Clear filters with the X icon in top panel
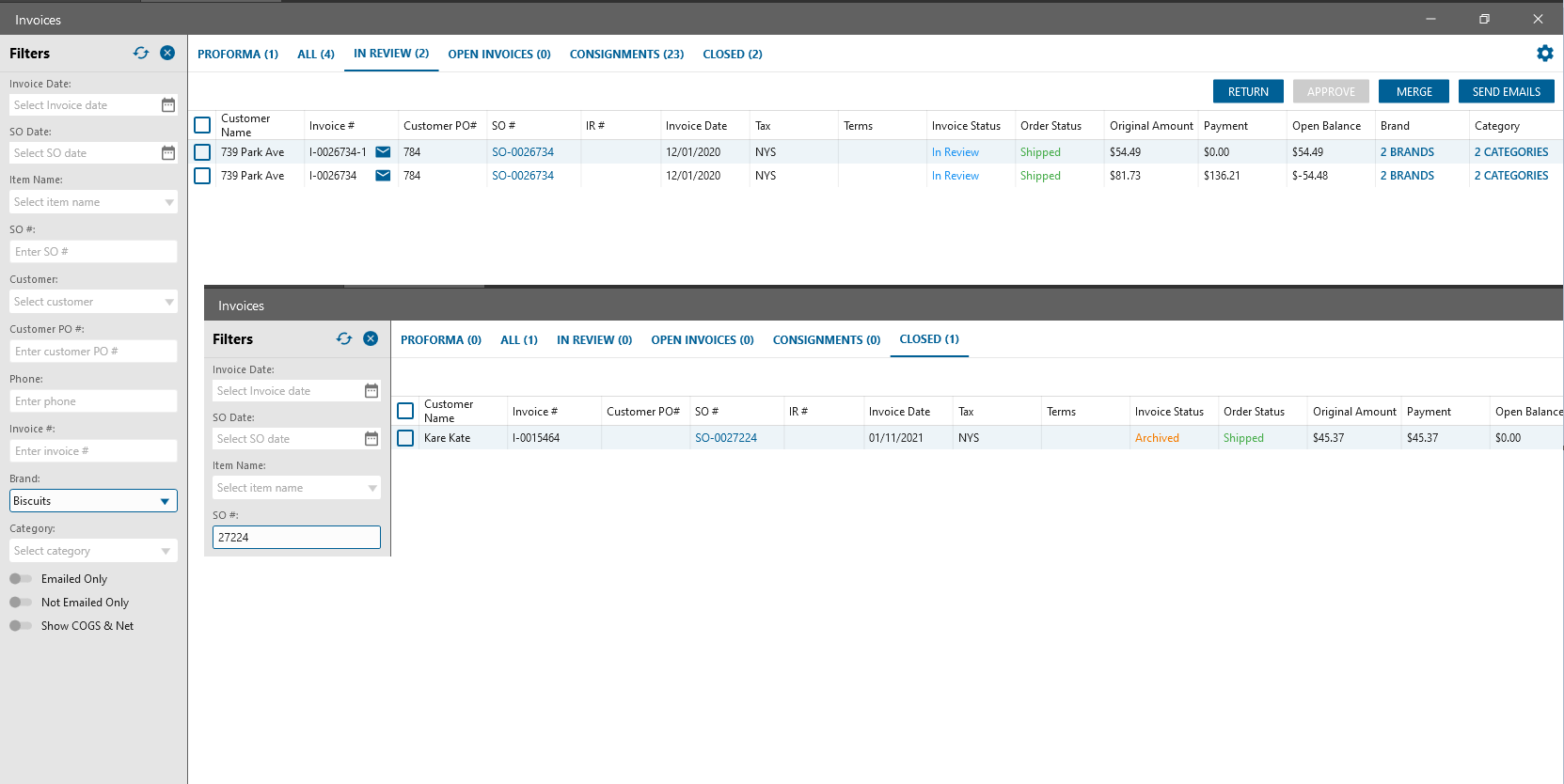 [167, 53]
